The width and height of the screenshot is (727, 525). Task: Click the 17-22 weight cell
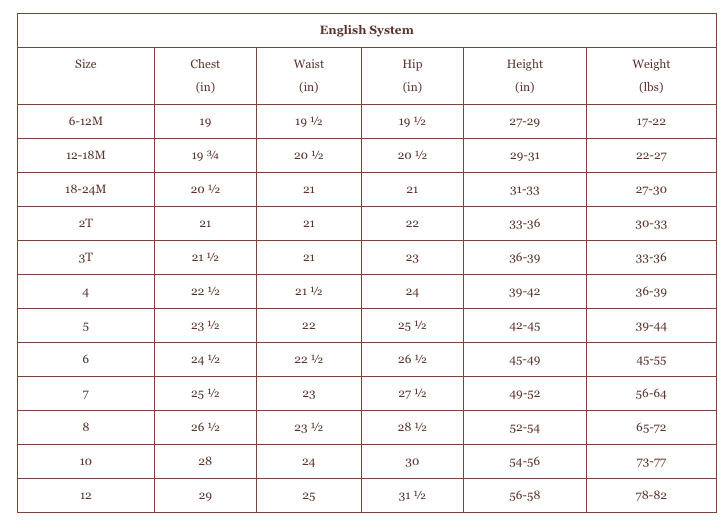tap(651, 122)
